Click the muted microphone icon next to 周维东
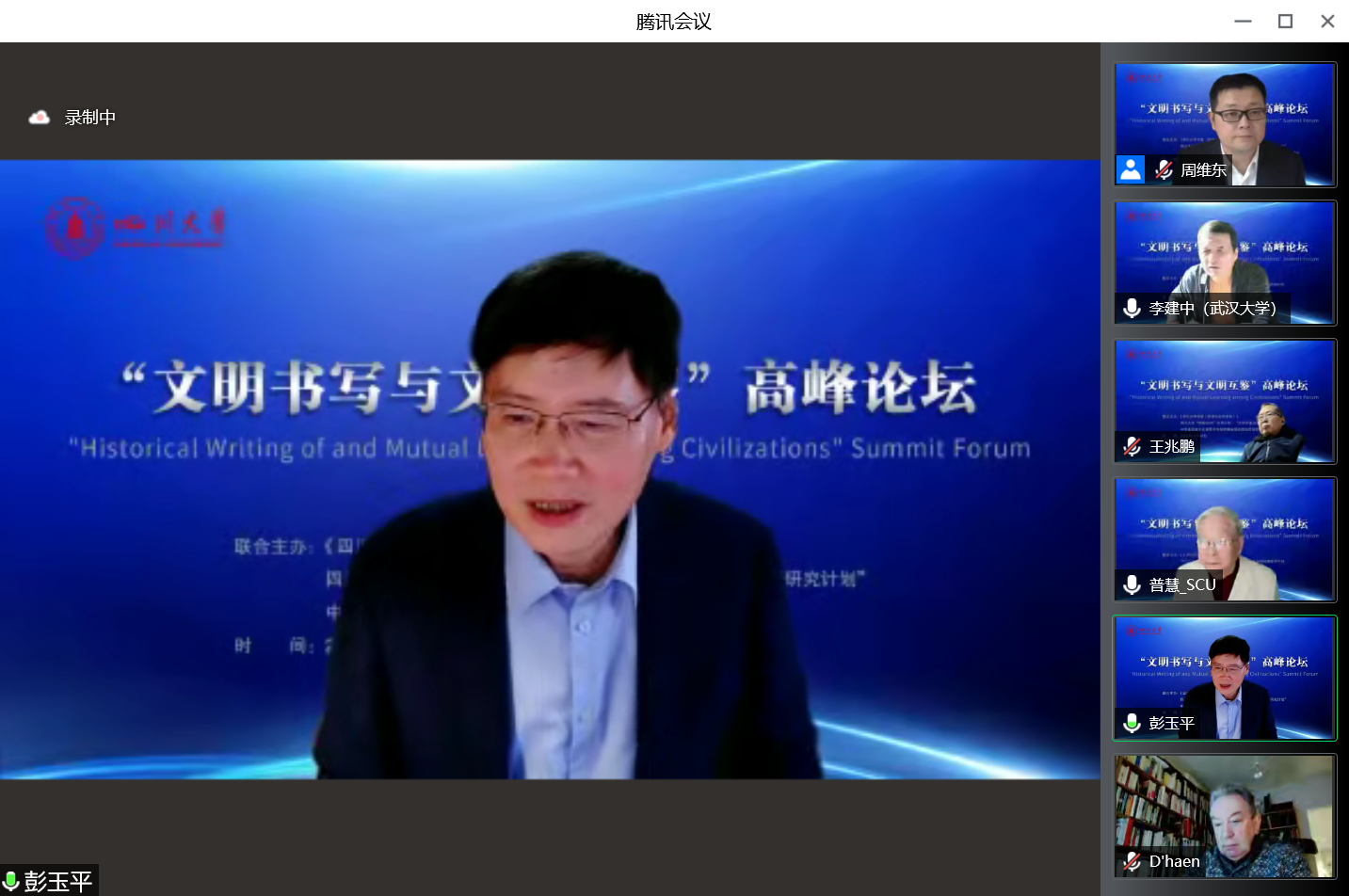The height and width of the screenshot is (896, 1349). click(1164, 169)
